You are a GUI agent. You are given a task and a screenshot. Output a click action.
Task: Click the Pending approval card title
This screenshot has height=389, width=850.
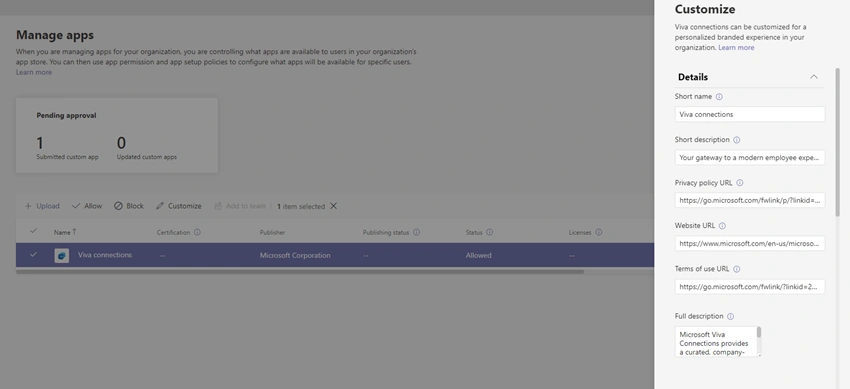tap(66, 115)
